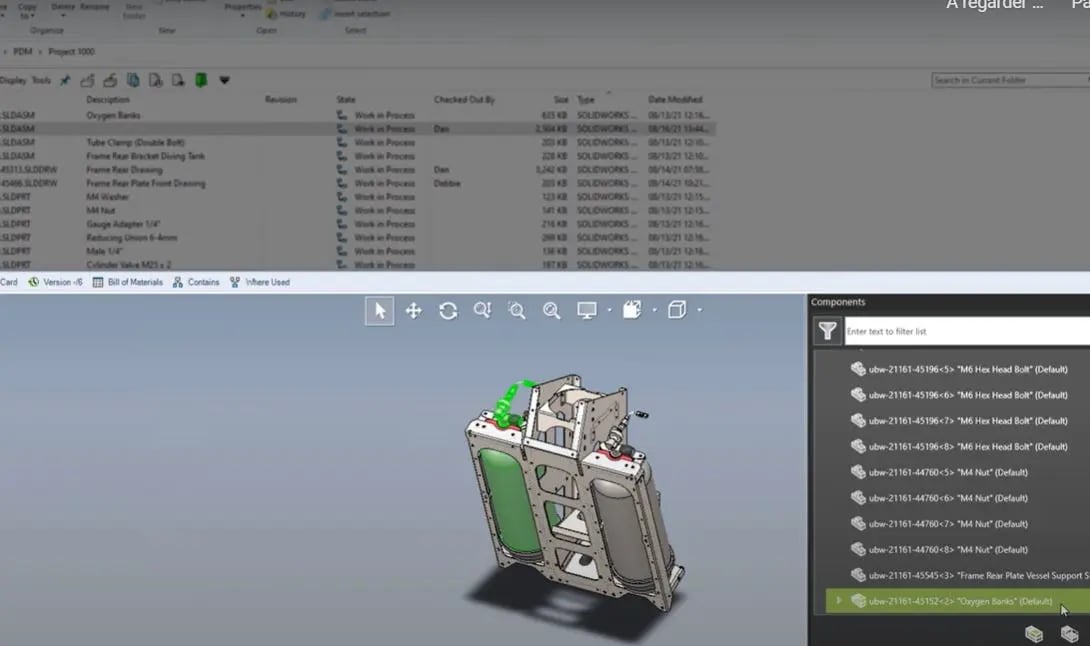
Task: Select the 'Oxygen Banks' file row
Action: pos(357,115)
